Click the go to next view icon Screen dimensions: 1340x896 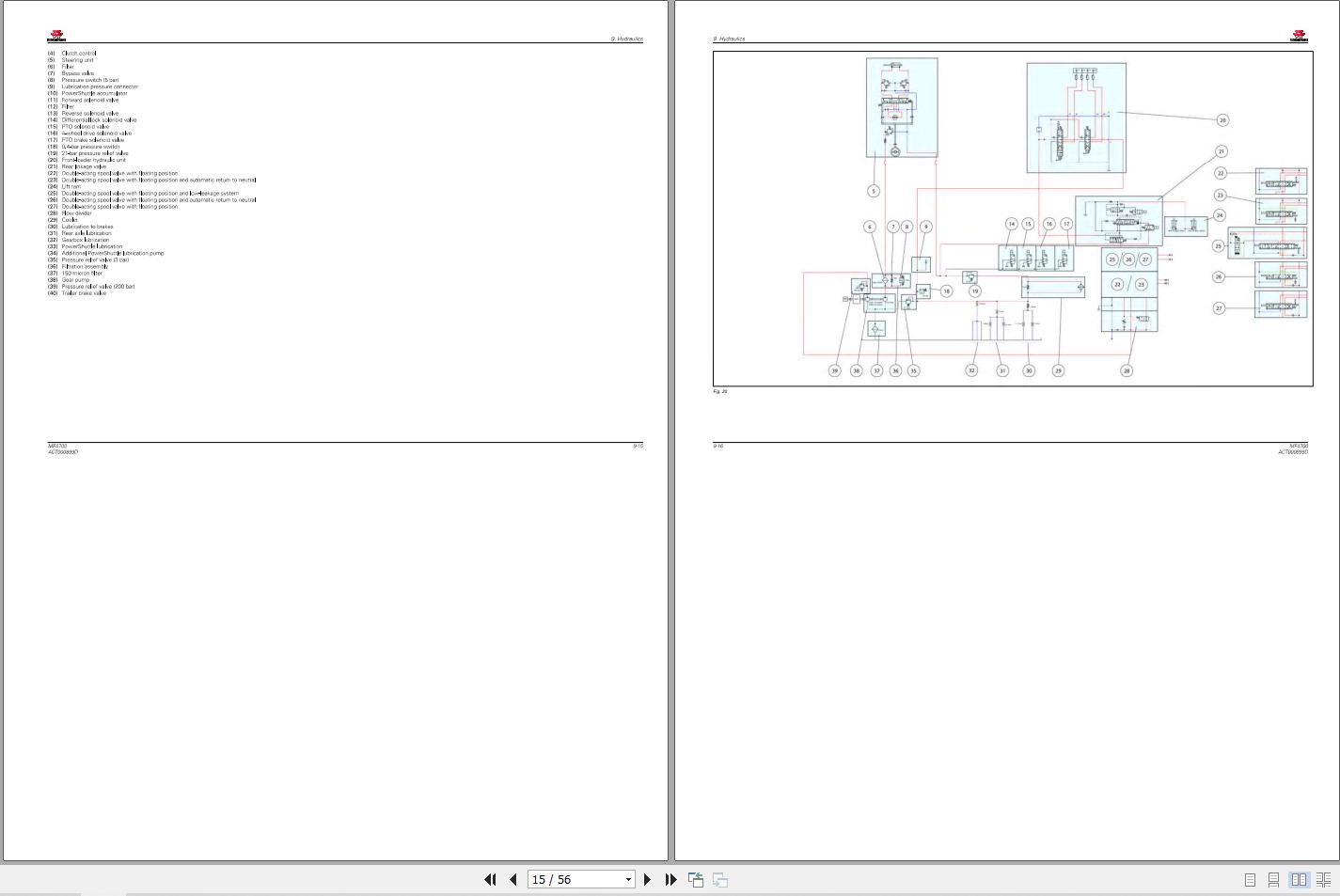coord(720,879)
